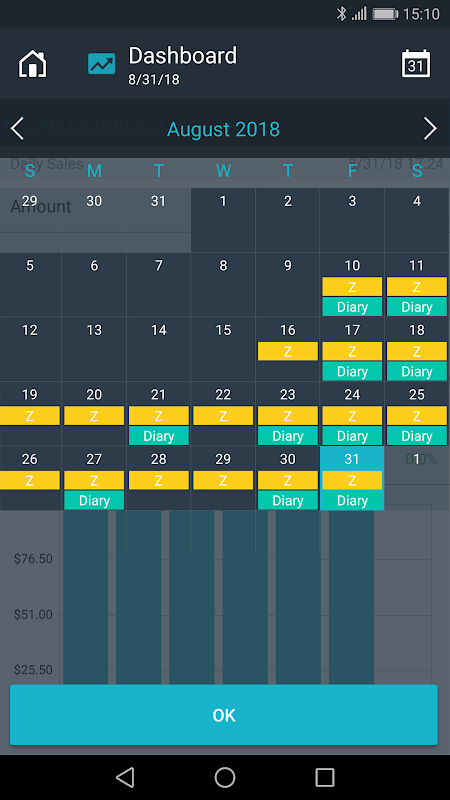Go to previous month arrow
The image size is (450, 800).
17,129
